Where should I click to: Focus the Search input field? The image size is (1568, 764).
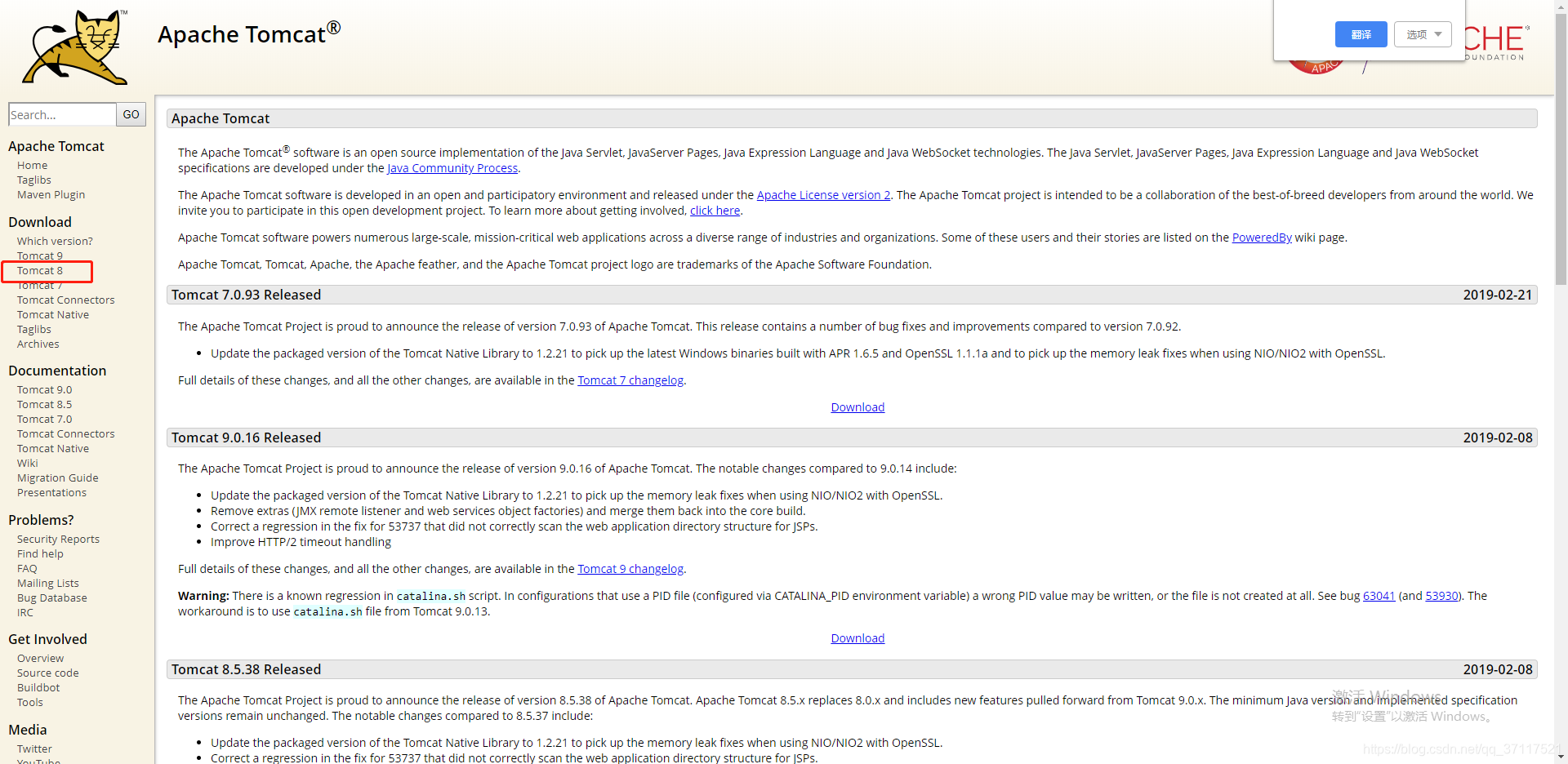click(x=62, y=114)
